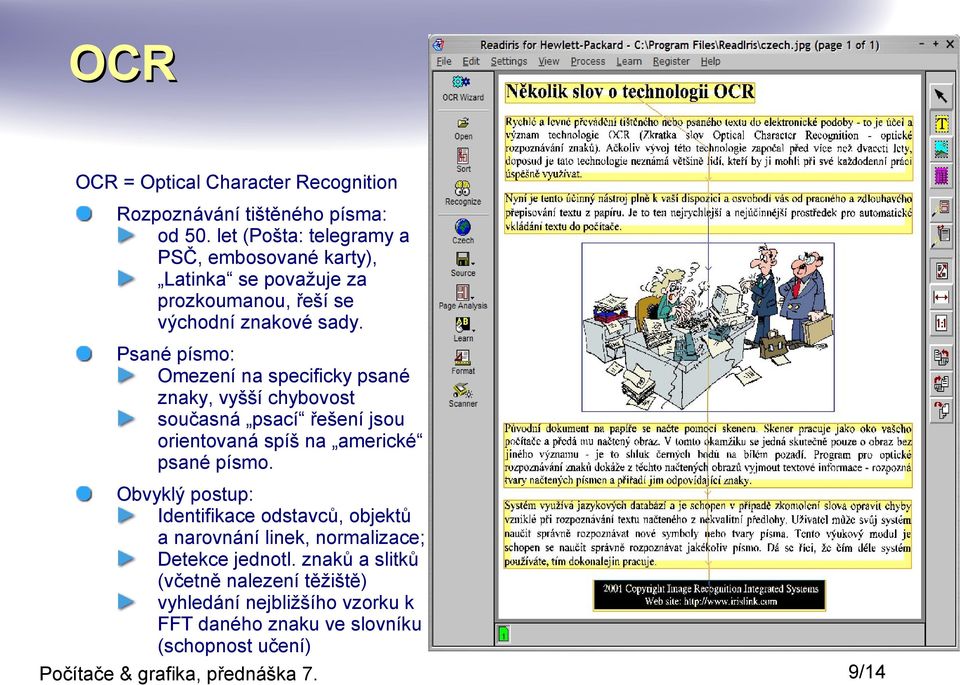Maximize the Readiris window with plus button
Screen dimensions: 960x685
(936, 44)
